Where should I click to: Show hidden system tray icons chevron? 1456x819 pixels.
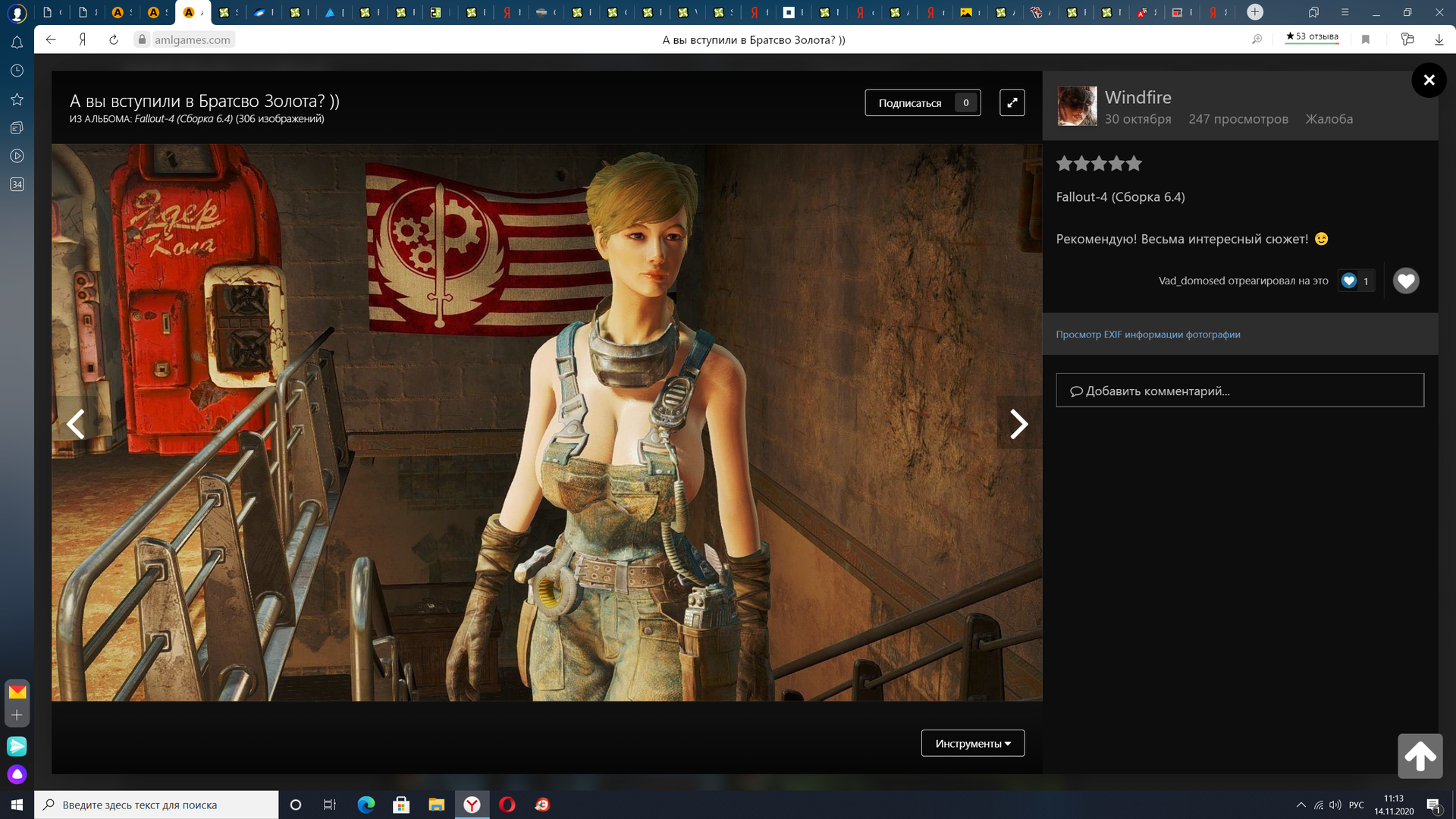[1301, 805]
